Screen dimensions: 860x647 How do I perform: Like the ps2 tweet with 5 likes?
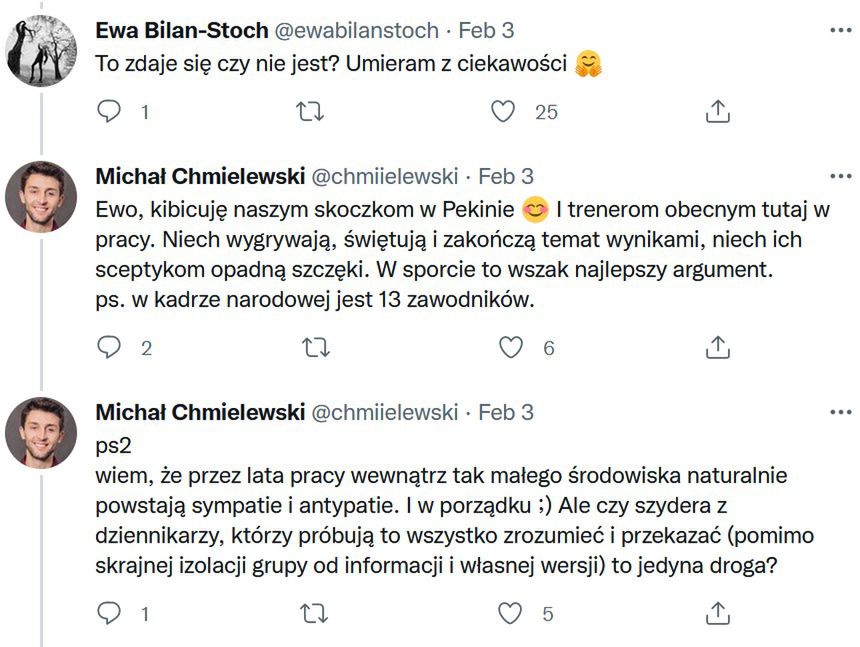click(511, 612)
